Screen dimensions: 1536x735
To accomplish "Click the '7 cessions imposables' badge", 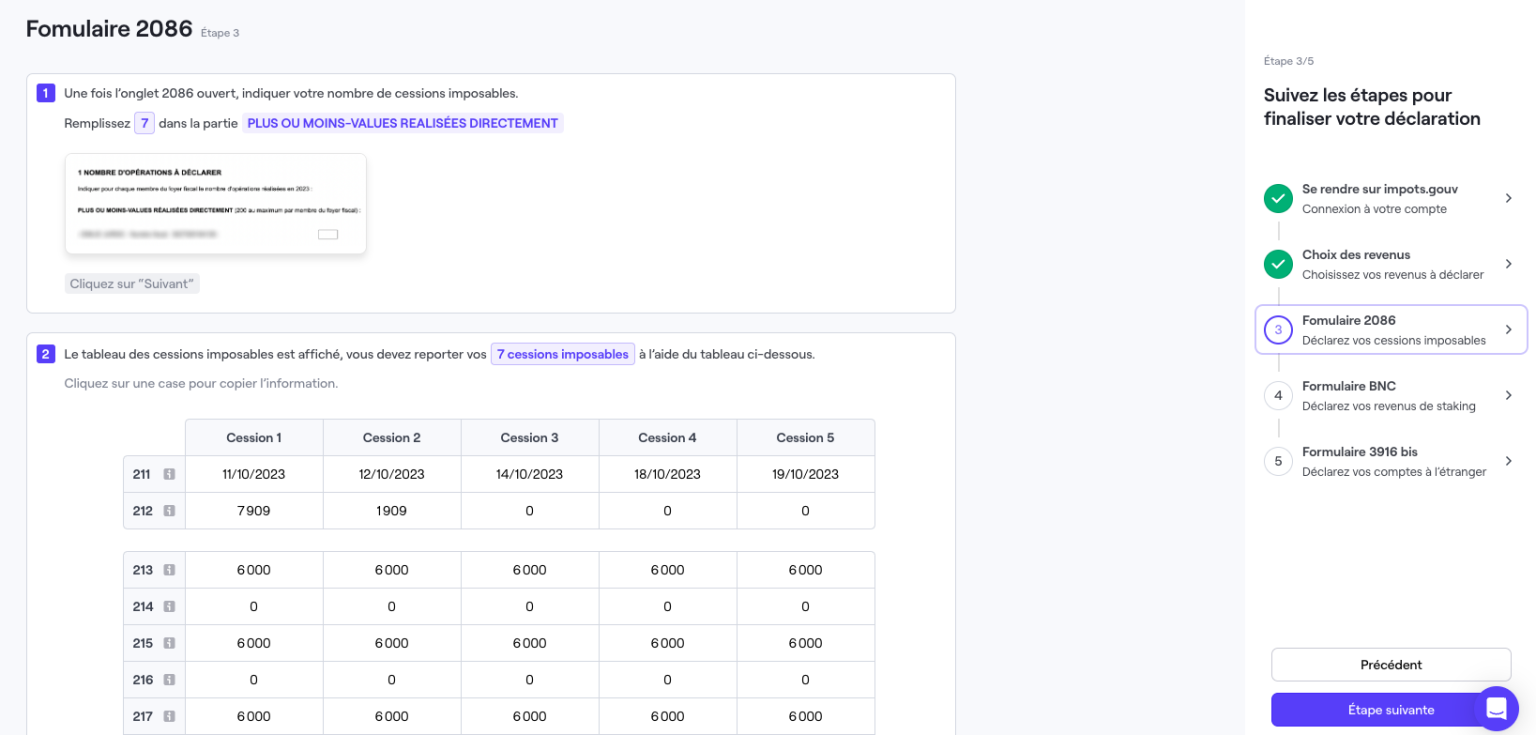I will [562, 354].
